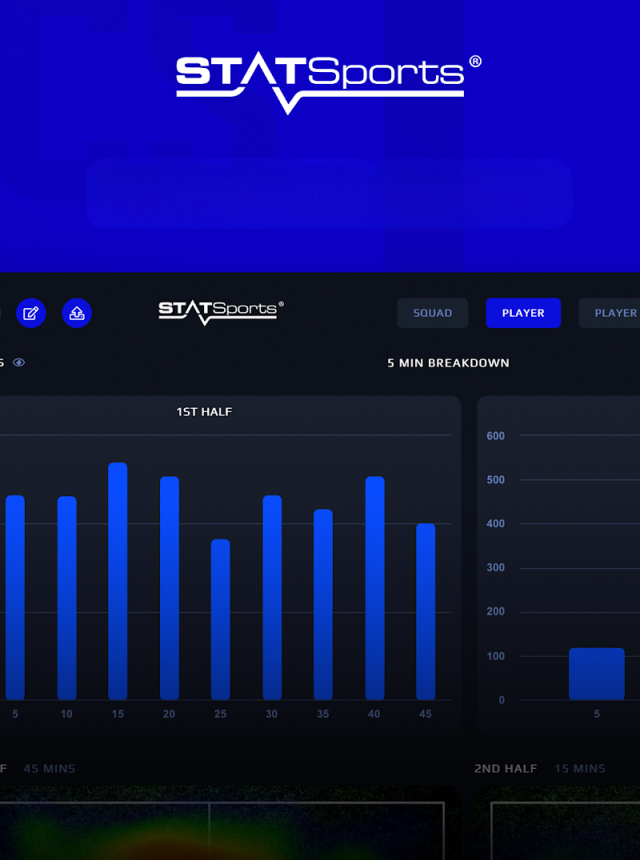Screen dimensions: 640x860
Task: Toggle the eye visibility icon
Action: point(19,363)
